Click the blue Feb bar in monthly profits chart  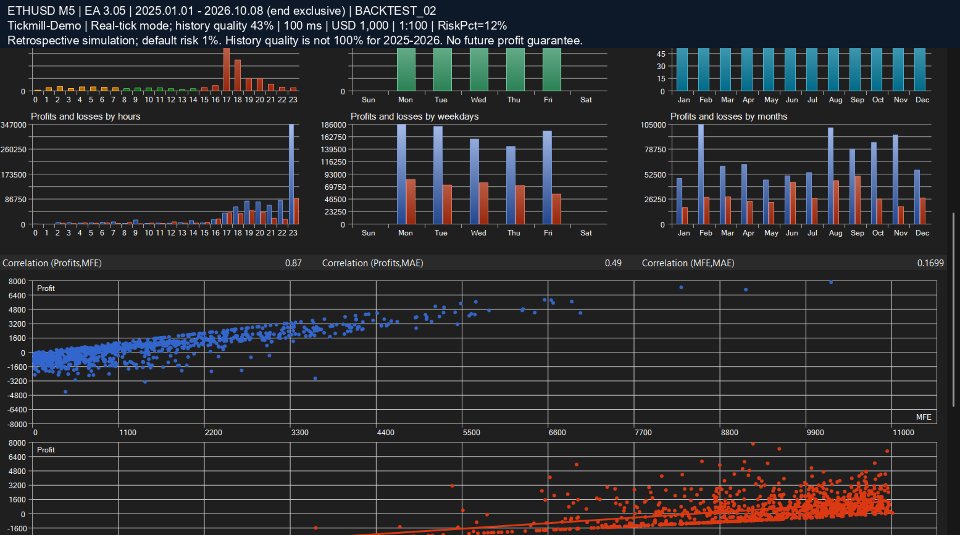point(701,174)
